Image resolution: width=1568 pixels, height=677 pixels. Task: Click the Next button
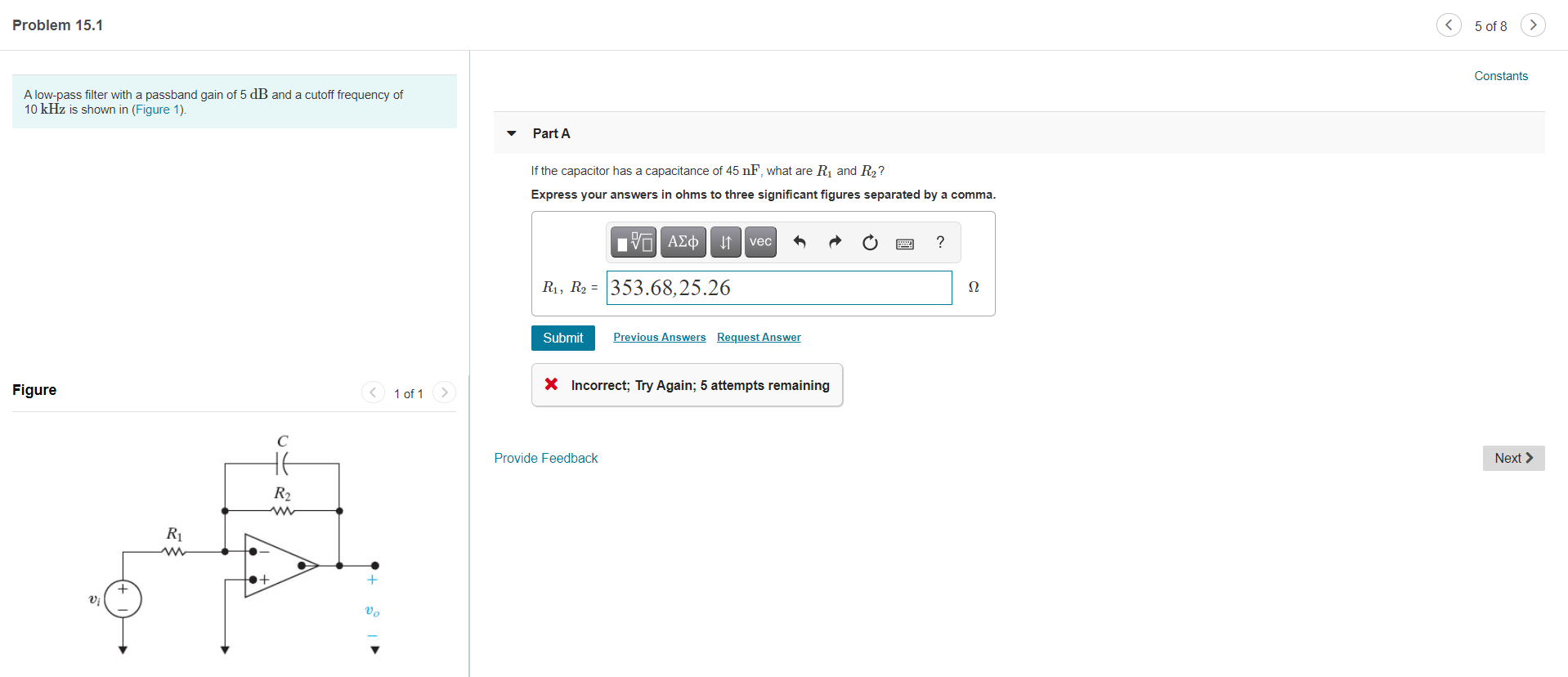1513,458
